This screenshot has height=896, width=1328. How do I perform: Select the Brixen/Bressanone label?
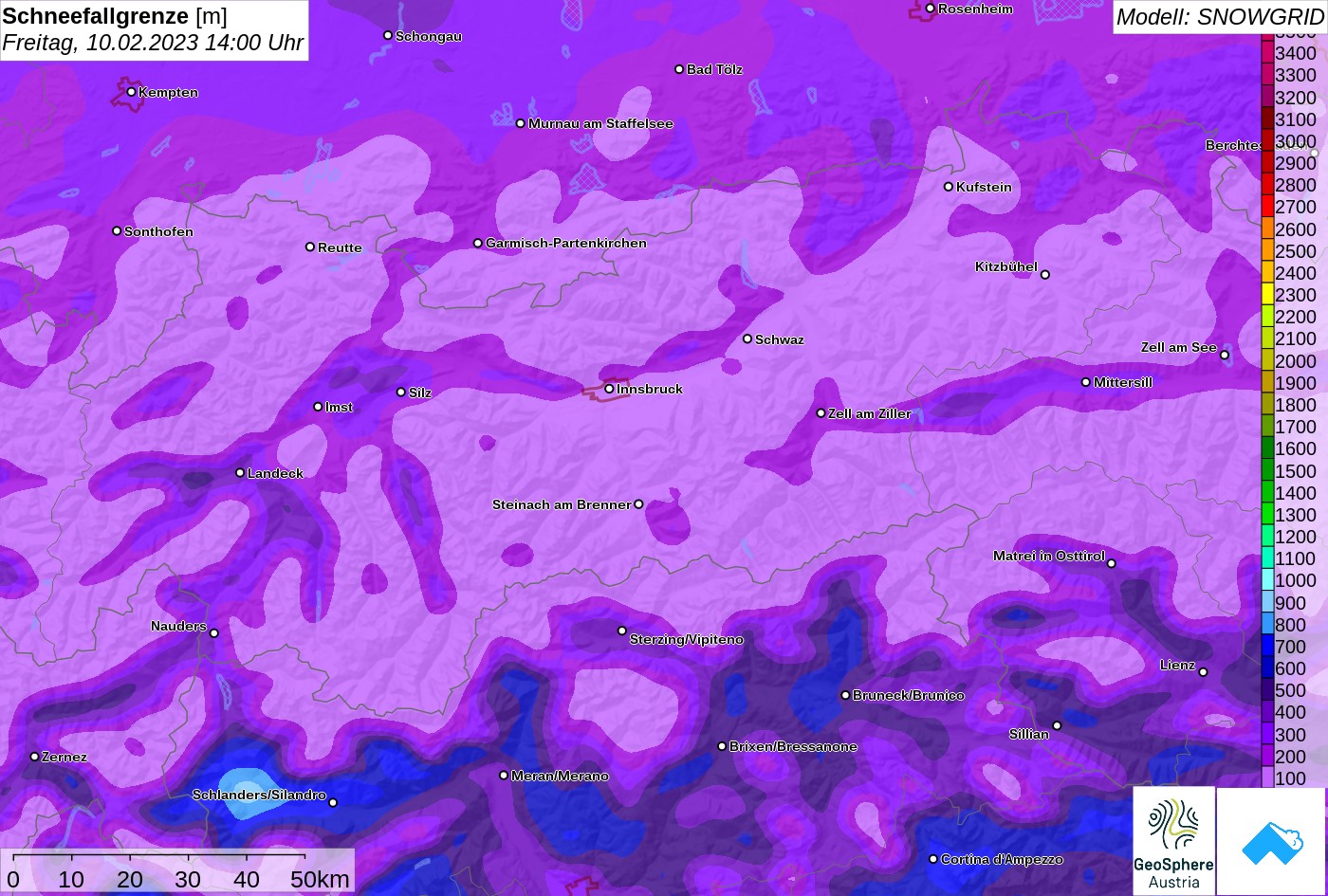click(x=793, y=746)
